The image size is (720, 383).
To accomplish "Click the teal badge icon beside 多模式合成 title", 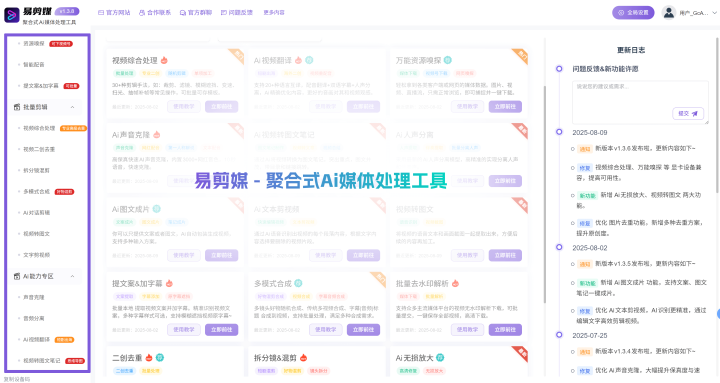I will pyautogui.click(x=298, y=283).
